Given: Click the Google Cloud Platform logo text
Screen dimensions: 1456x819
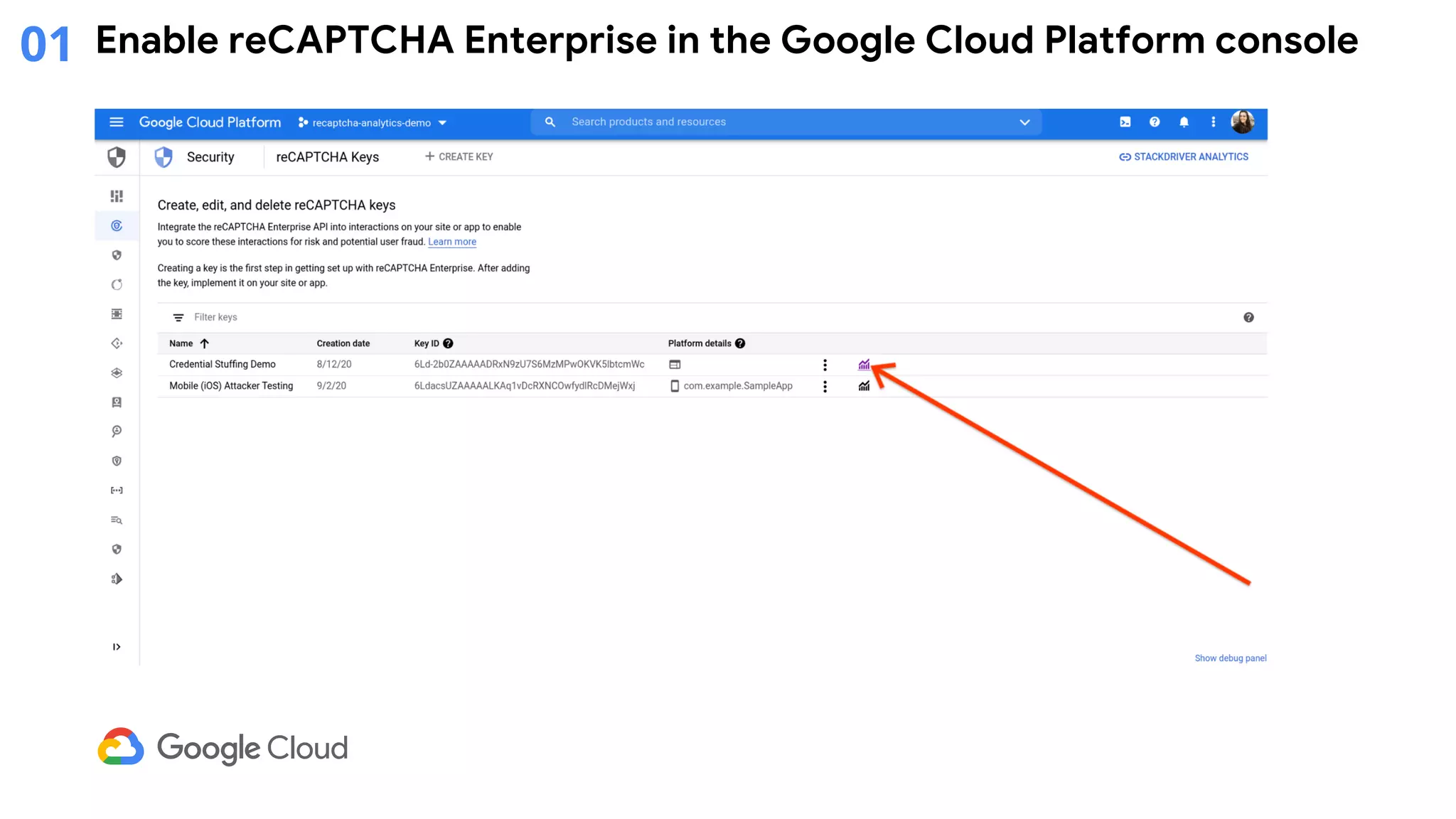Looking at the screenshot, I should 210,122.
